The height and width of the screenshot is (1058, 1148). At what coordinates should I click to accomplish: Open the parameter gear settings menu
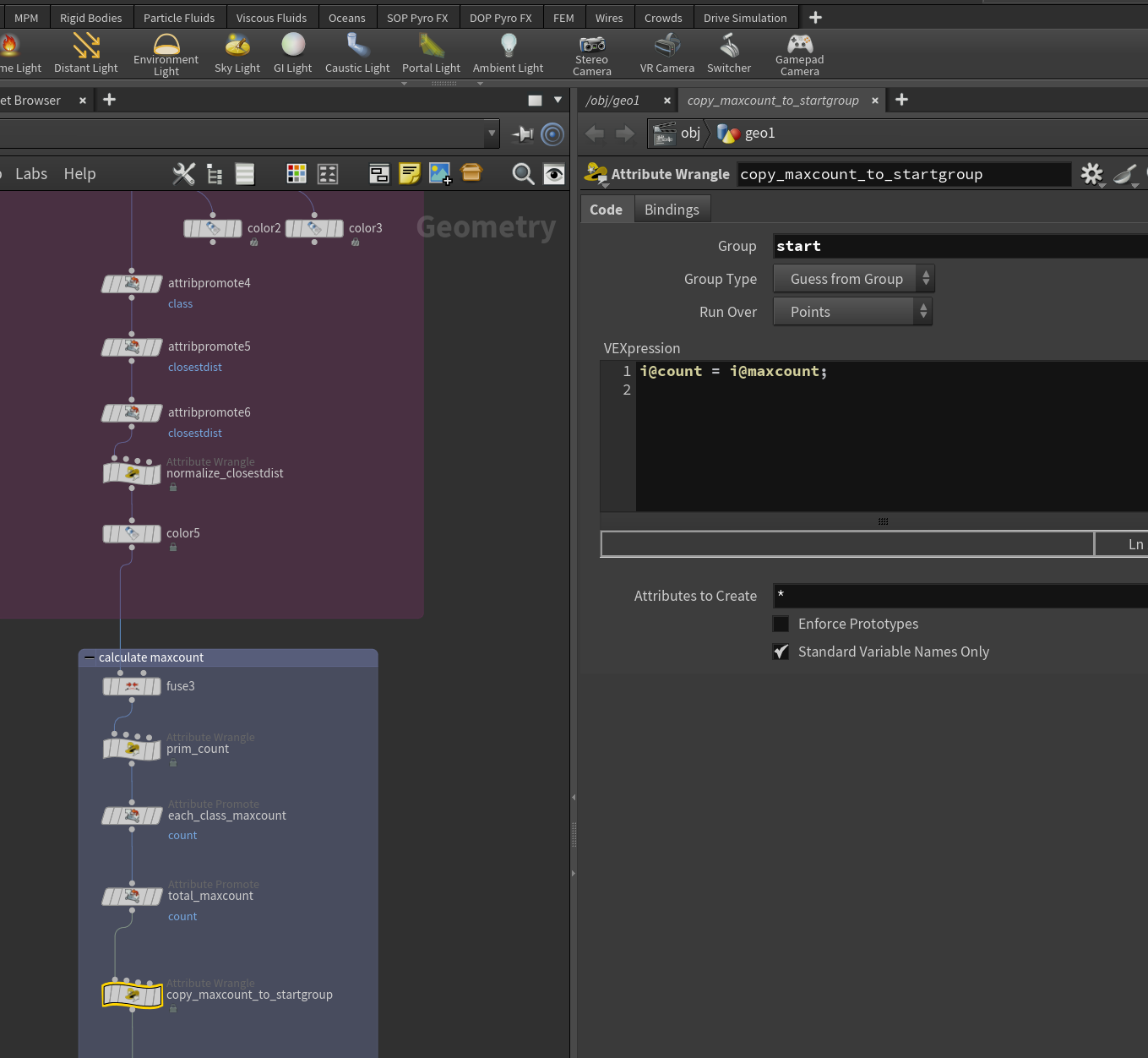(1092, 174)
